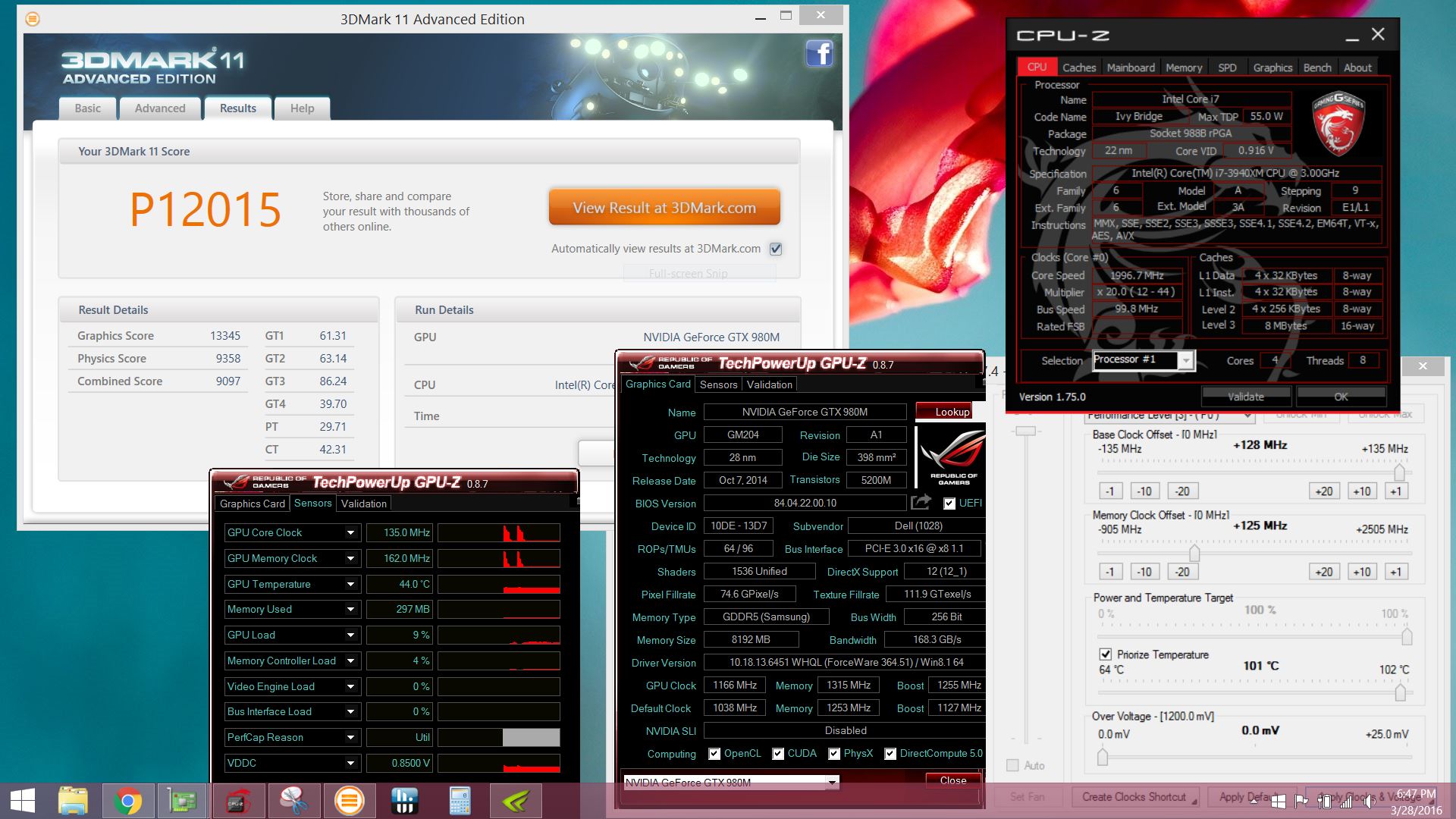Click the GPU-Z Driver Version field

pyautogui.click(x=845, y=662)
